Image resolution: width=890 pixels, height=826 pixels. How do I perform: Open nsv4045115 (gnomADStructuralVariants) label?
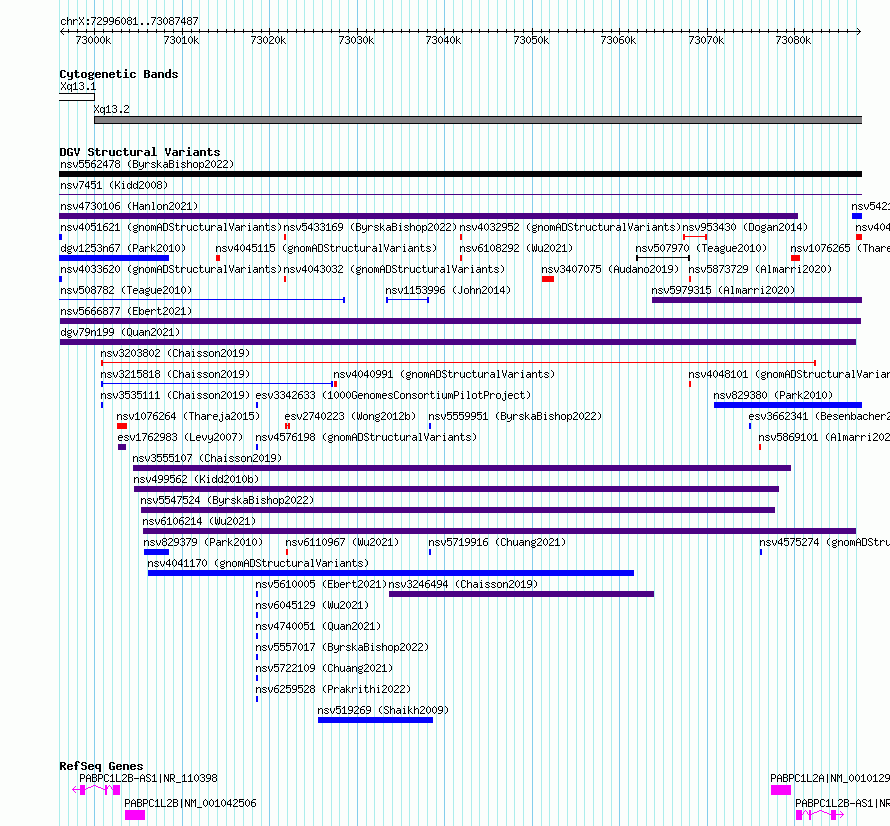[x=326, y=248]
